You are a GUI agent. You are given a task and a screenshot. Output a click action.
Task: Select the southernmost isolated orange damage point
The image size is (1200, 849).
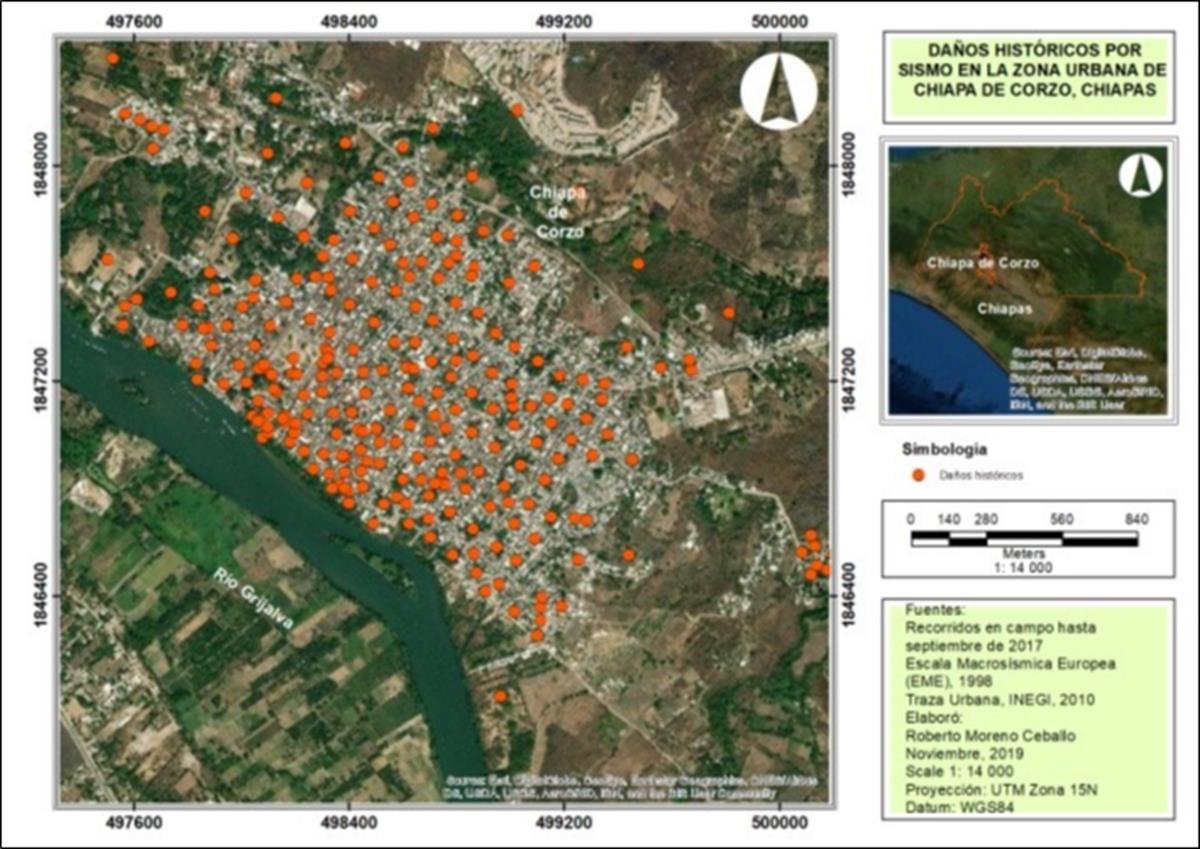pos(500,696)
